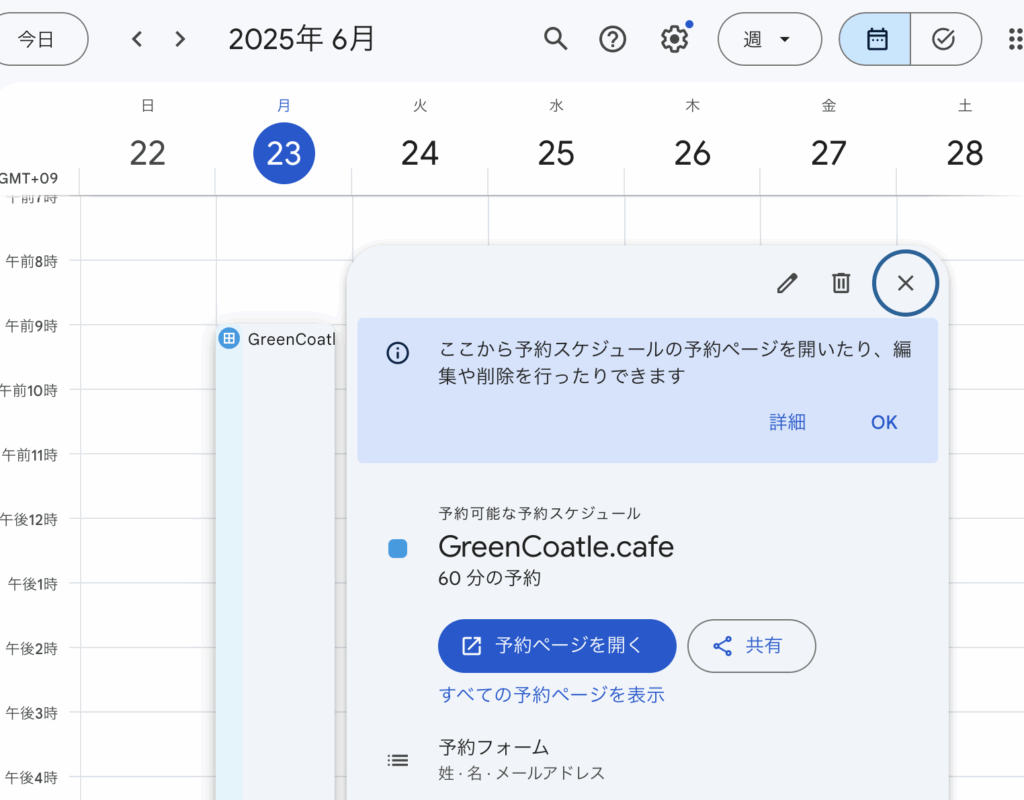This screenshot has height=800, width=1024.
Task: Click the 詳細 link in info banner
Action: click(x=787, y=423)
